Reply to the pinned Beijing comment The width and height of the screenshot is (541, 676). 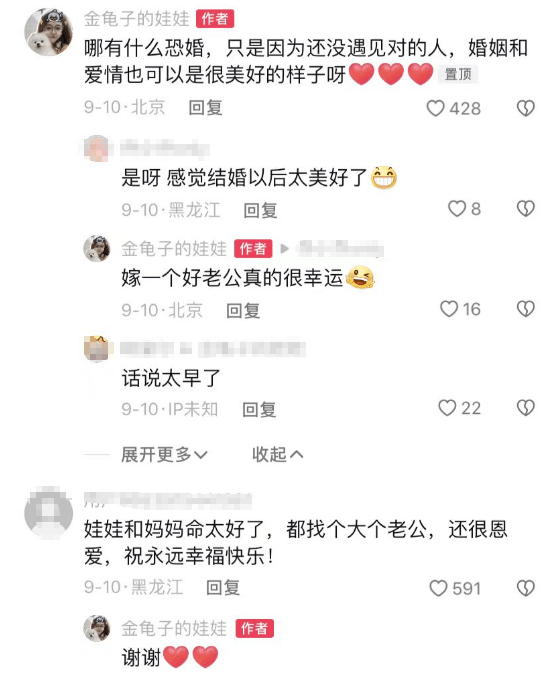point(206,107)
